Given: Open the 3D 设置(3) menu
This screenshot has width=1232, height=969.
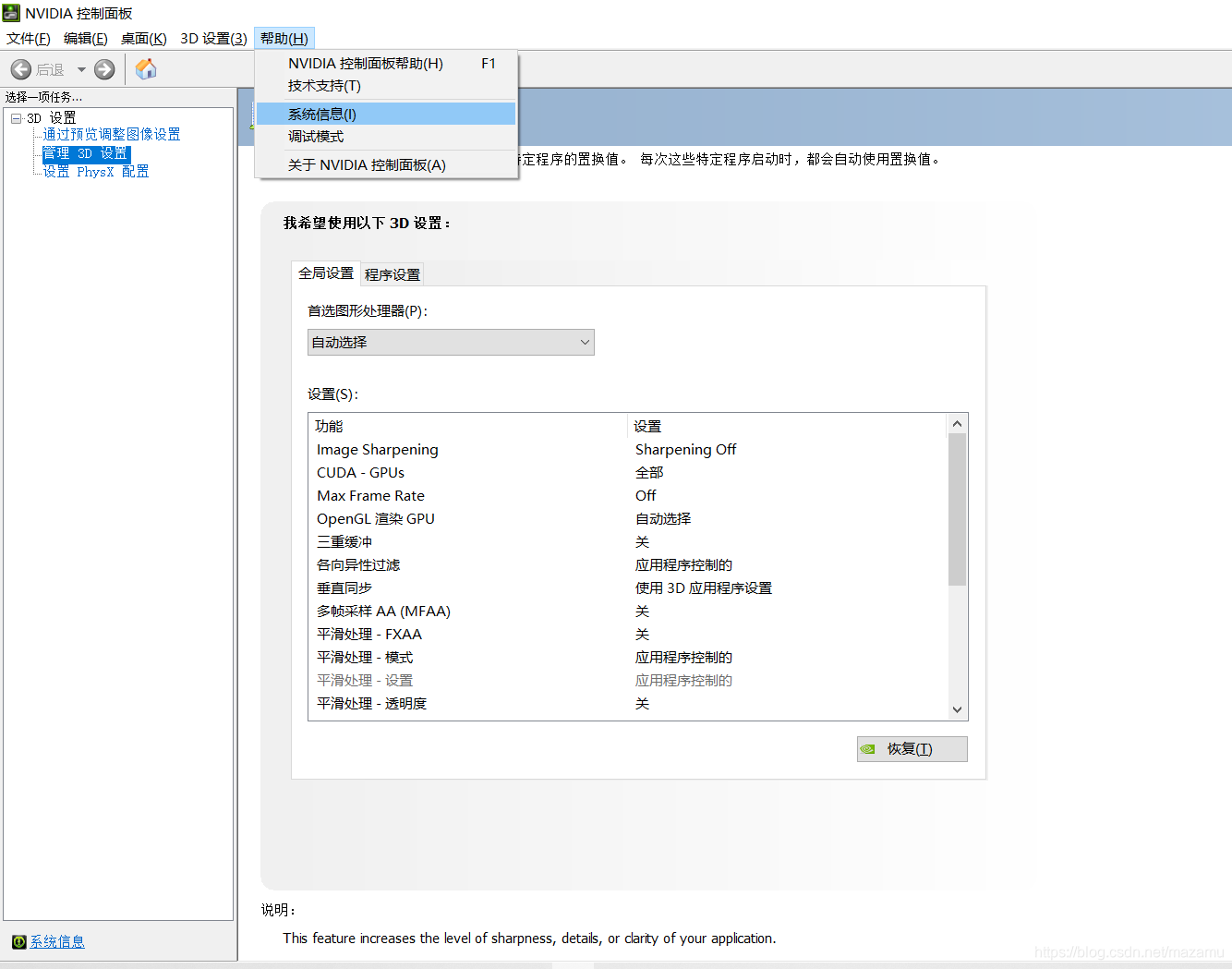Looking at the screenshot, I should (x=213, y=38).
